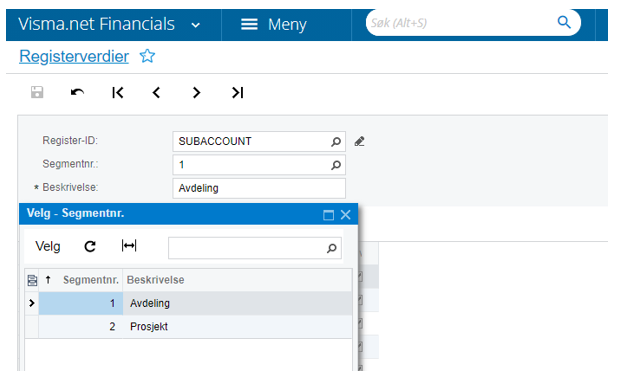Undo changes with the undo arrow
This screenshot has width=621, height=391.
click(x=77, y=92)
